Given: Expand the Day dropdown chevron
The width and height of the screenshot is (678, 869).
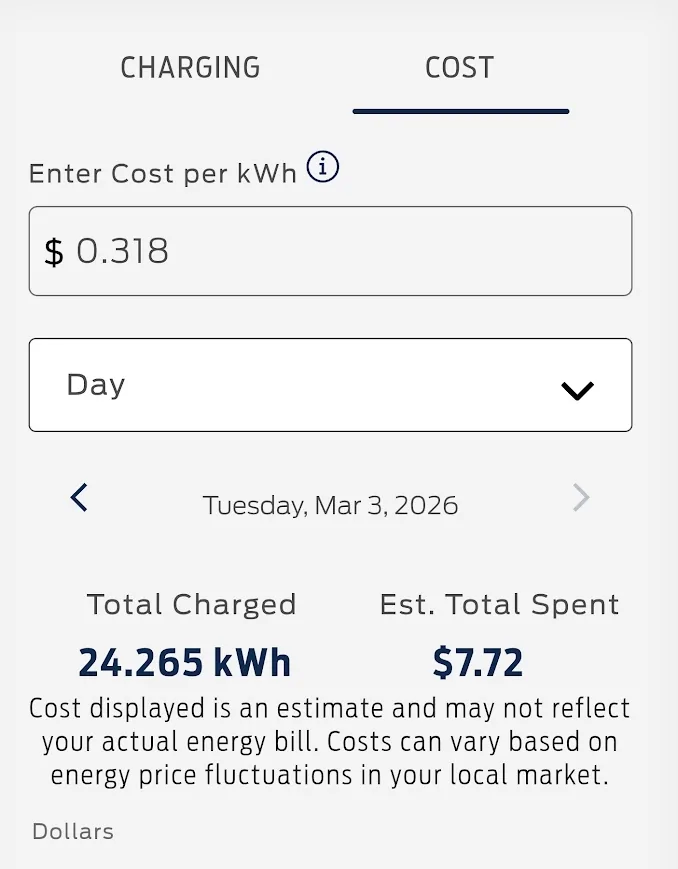Looking at the screenshot, I should click(578, 390).
